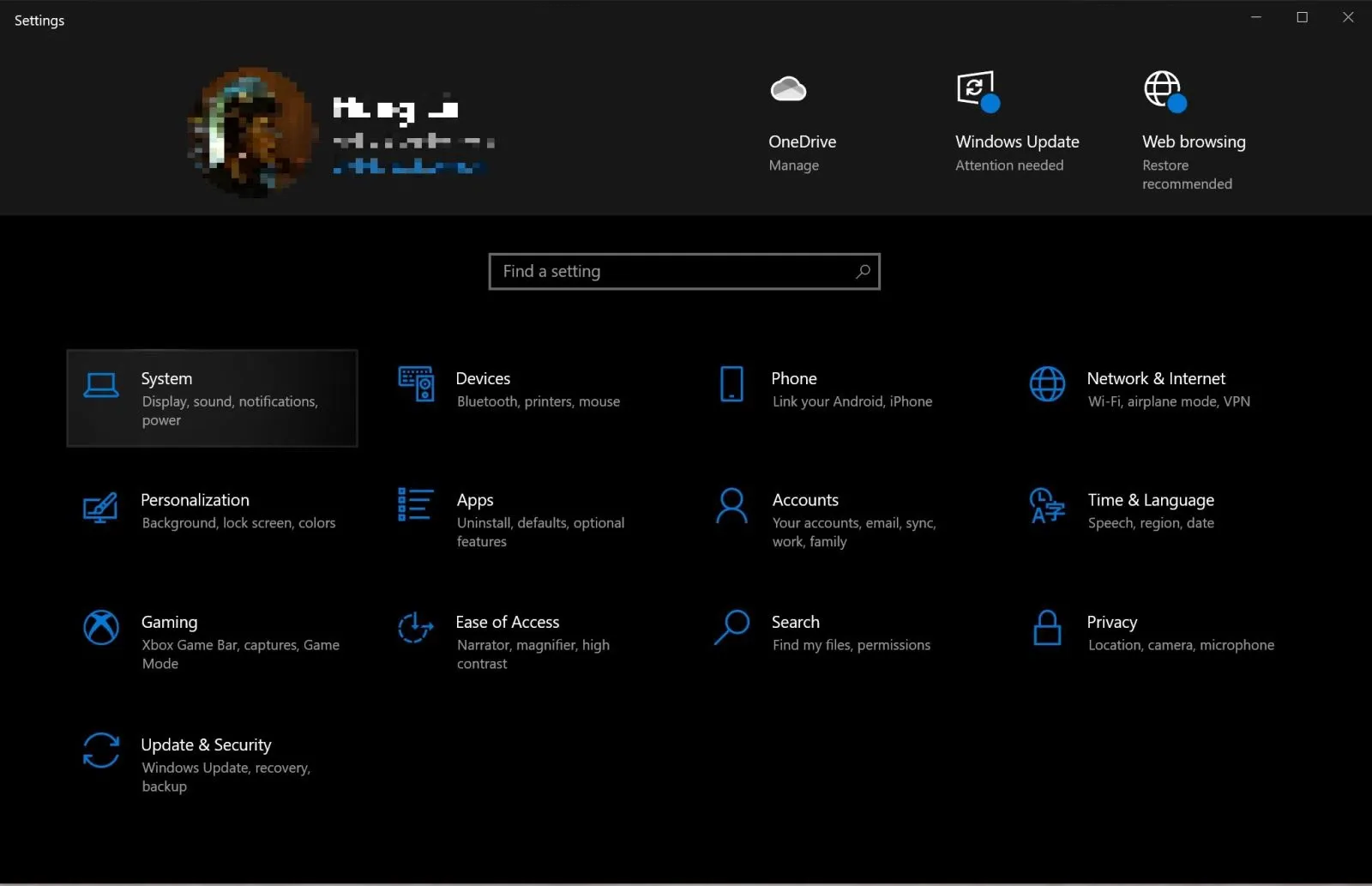Click 'Background, lock screen, colors' description
The height and width of the screenshot is (886, 1372).
[x=238, y=523]
